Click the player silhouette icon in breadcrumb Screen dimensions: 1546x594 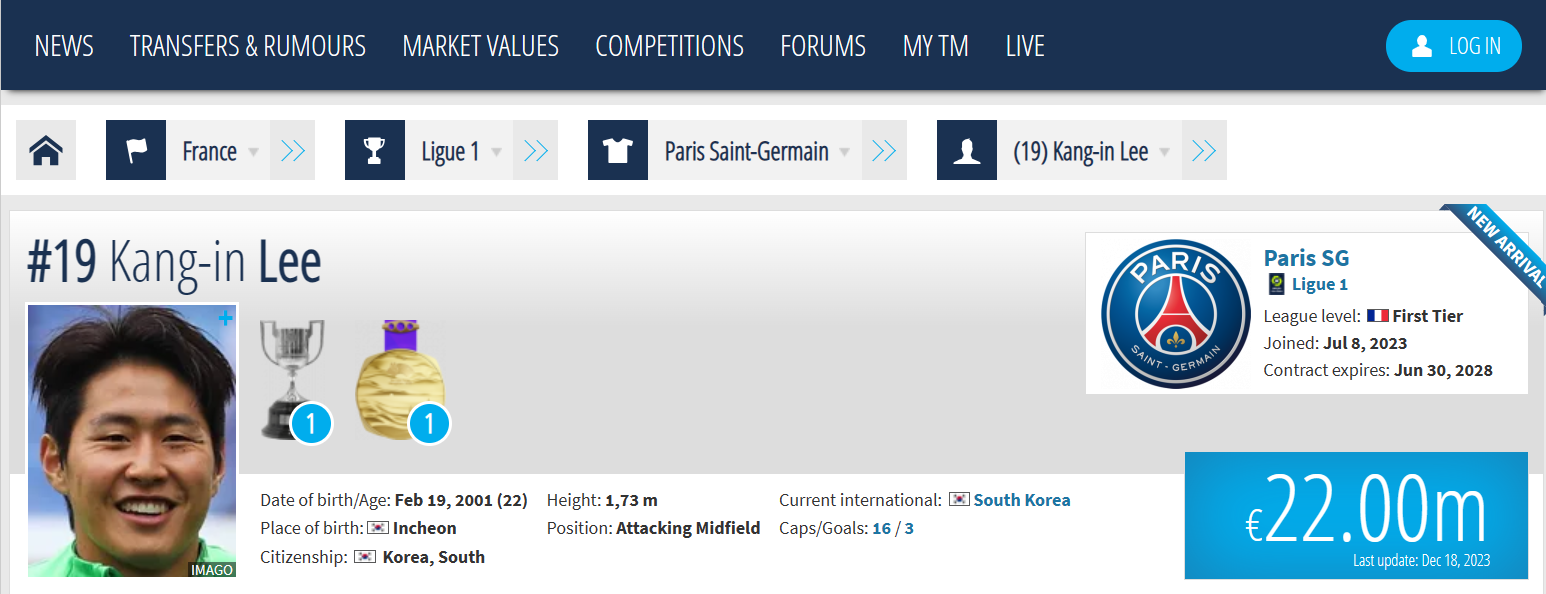coord(967,151)
